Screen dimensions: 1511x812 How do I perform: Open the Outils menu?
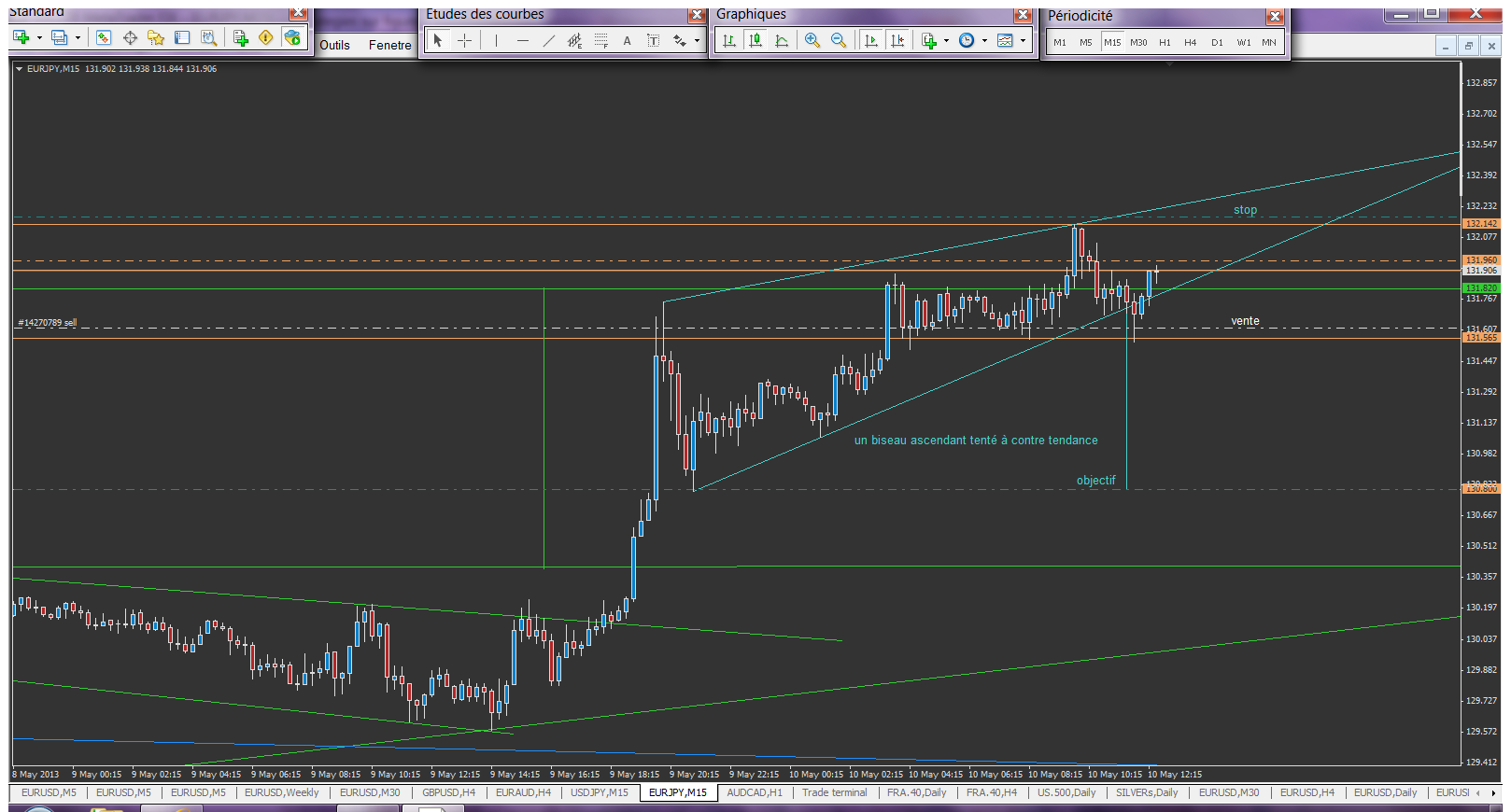[x=334, y=45]
